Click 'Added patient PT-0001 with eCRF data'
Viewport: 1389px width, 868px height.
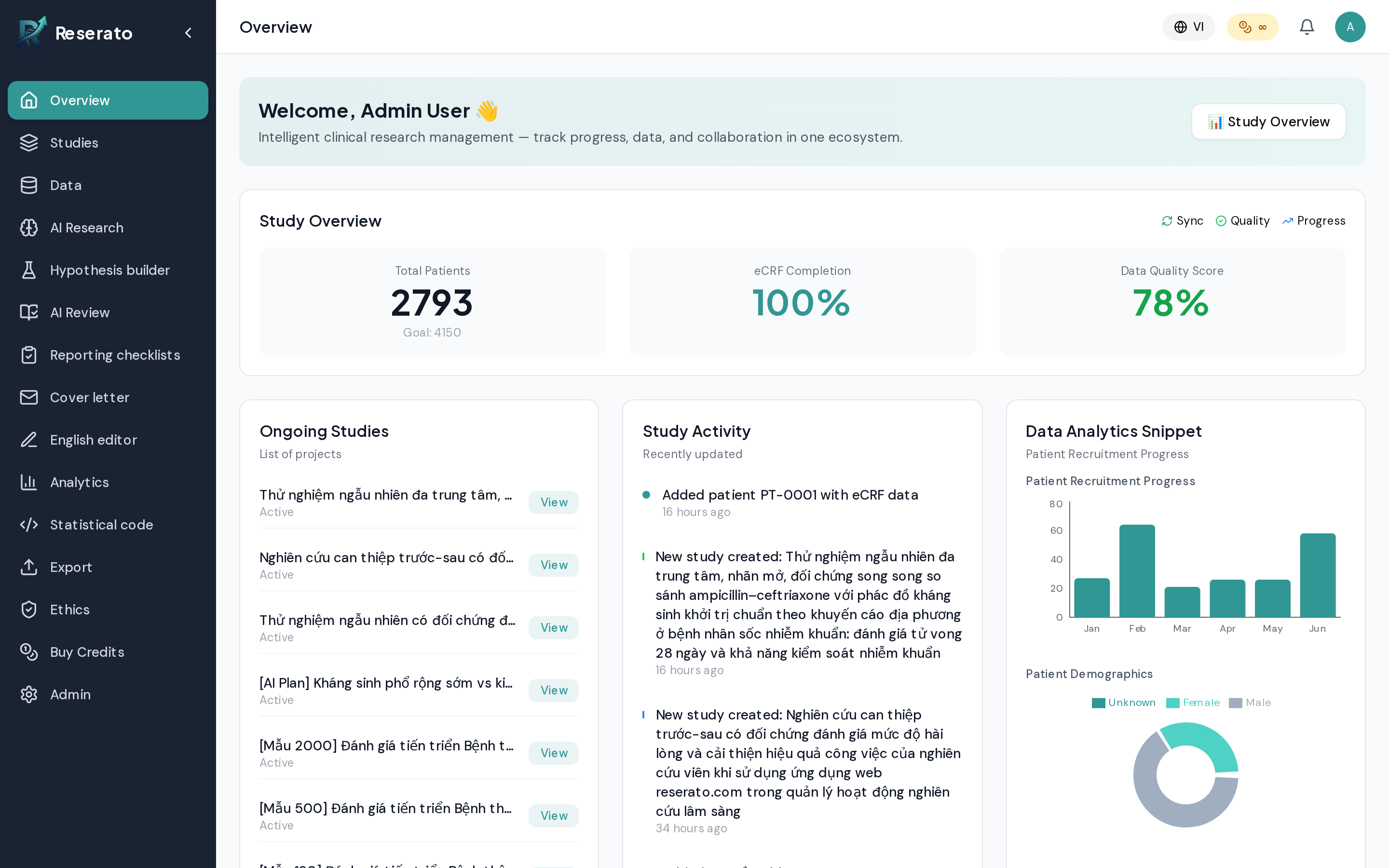790,495
